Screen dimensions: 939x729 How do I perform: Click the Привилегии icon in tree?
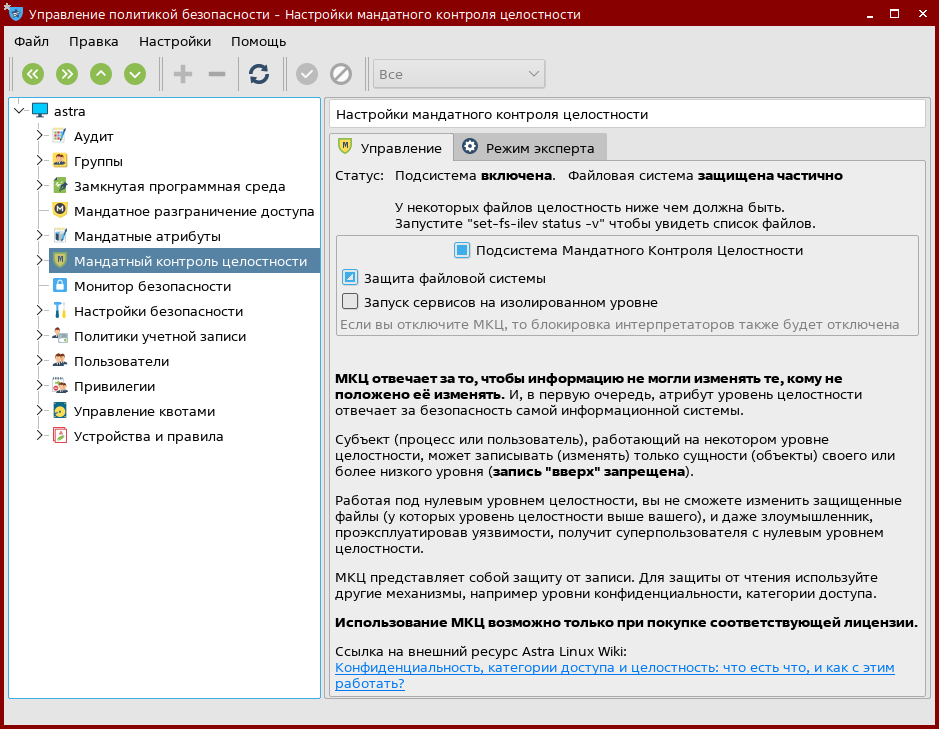(x=60, y=386)
